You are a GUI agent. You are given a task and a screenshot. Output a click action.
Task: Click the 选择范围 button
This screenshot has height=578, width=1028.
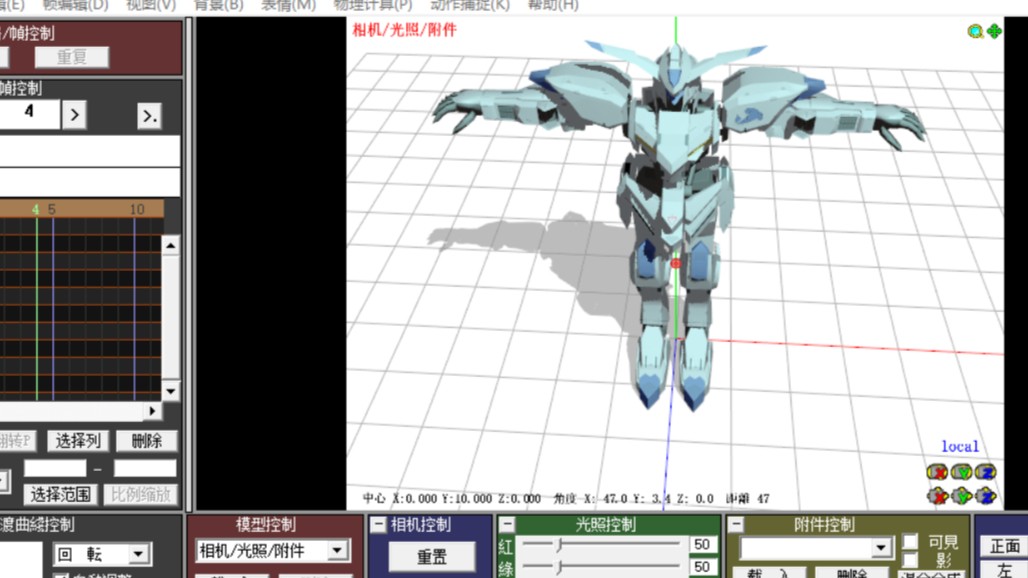point(60,494)
